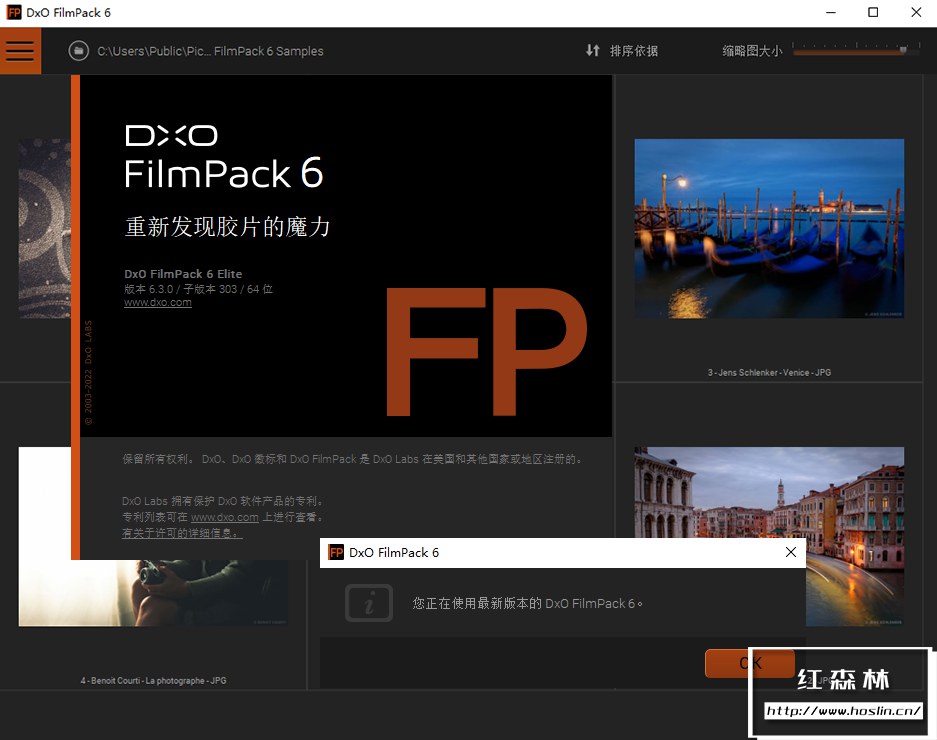Image resolution: width=937 pixels, height=740 pixels.
Task: Open www.dxo.com link under version info
Action: coord(158,302)
